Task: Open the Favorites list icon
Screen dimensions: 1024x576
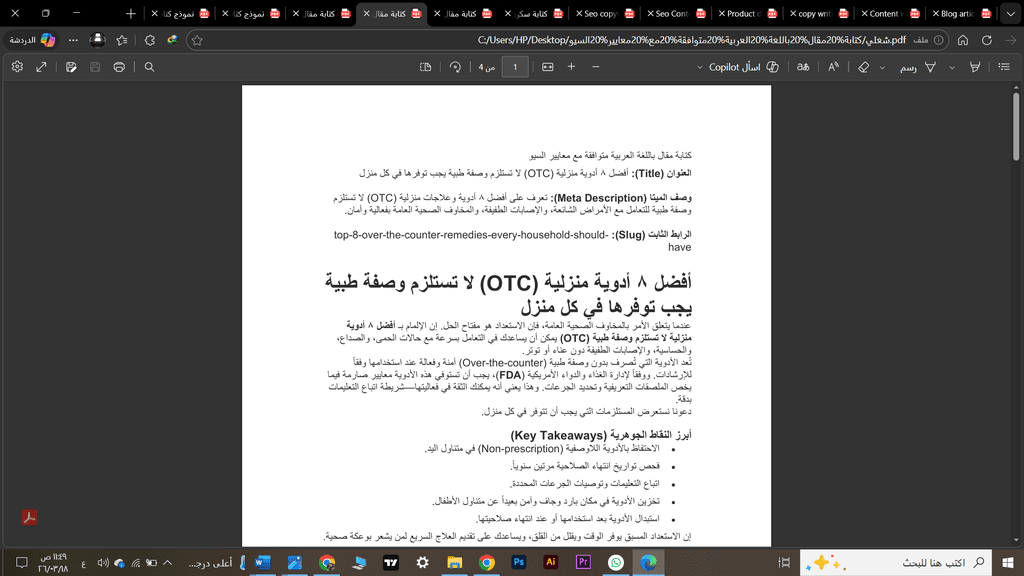Action: (x=121, y=40)
